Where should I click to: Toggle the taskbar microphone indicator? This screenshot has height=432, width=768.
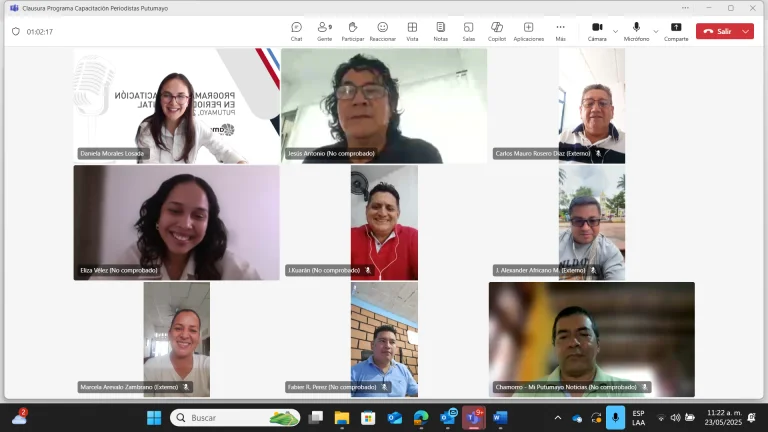[x=615, y=418]
